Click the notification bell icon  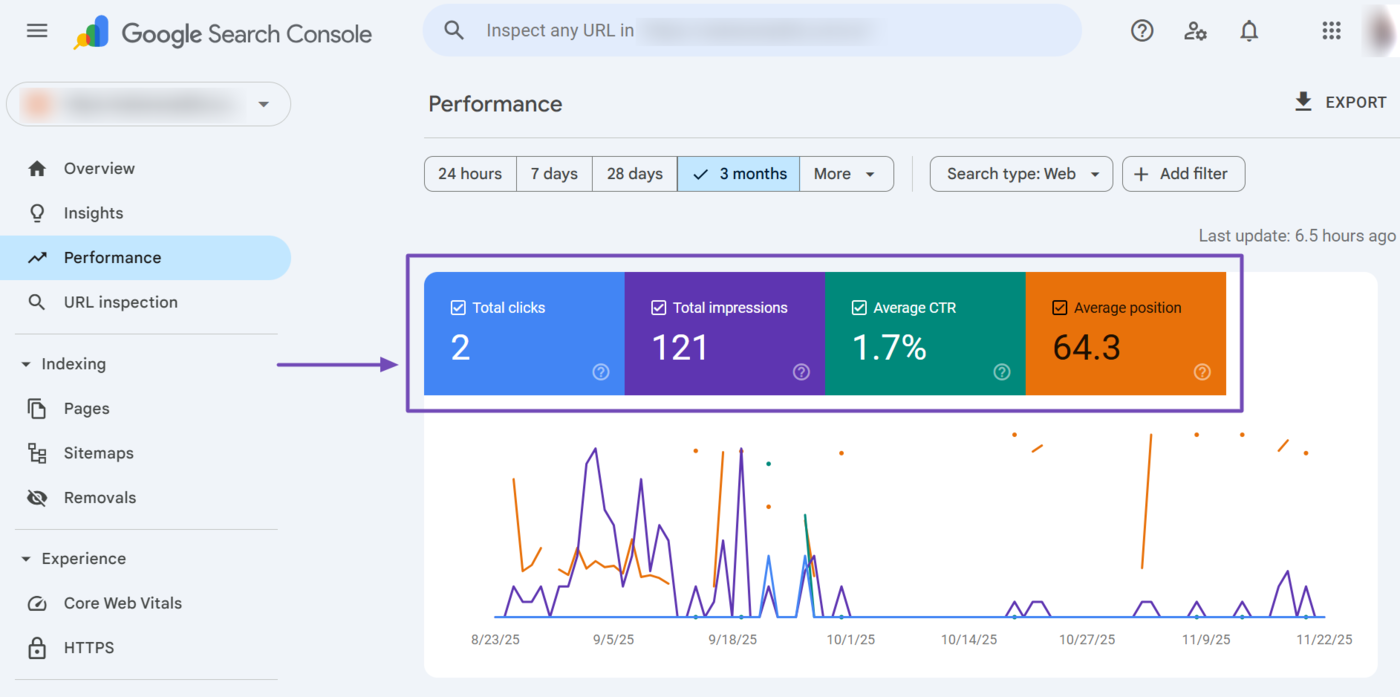click(x=1248, y=30)
